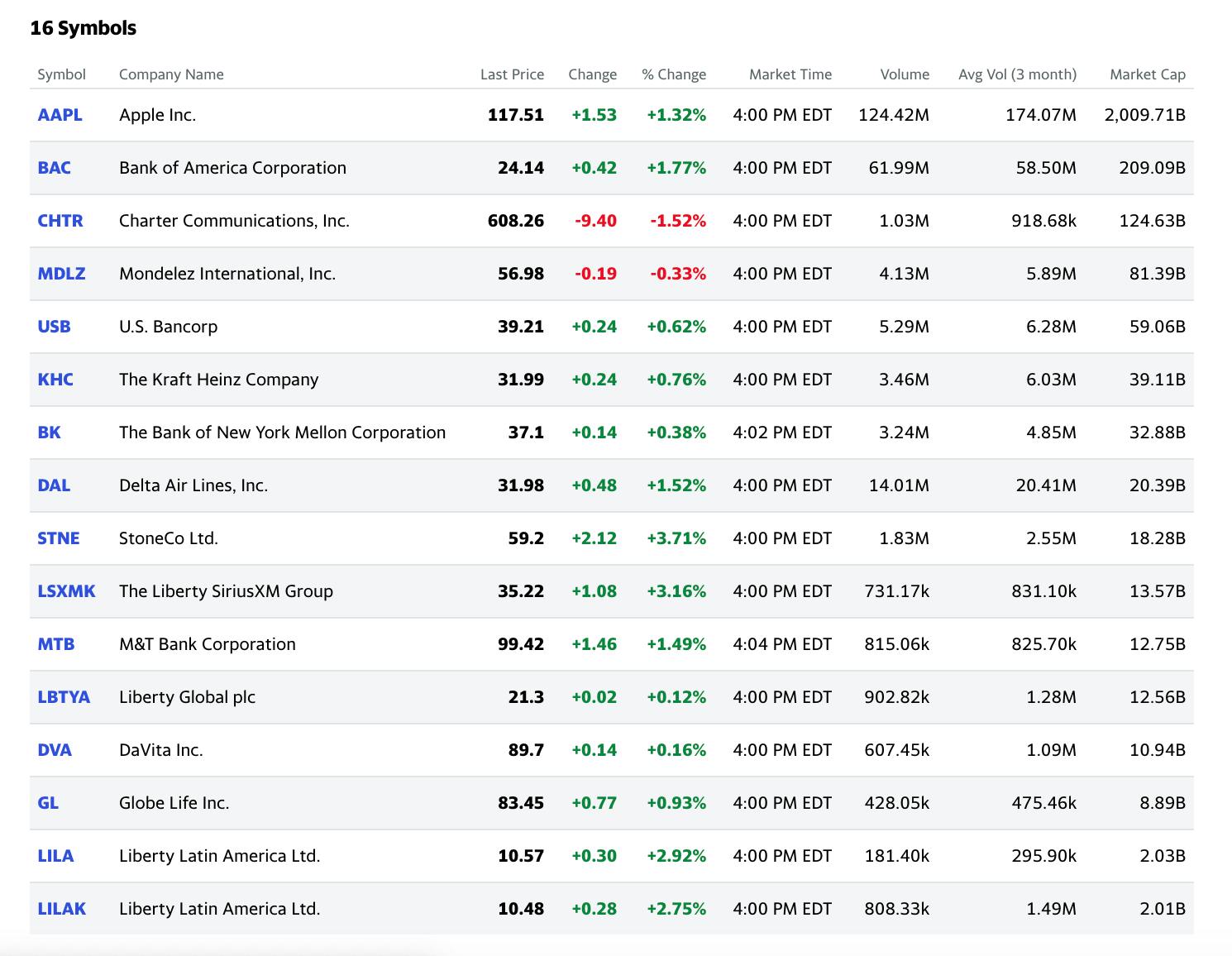
Task: Open the LILA ticker symbol link
Action: click(x=55, y=856)
